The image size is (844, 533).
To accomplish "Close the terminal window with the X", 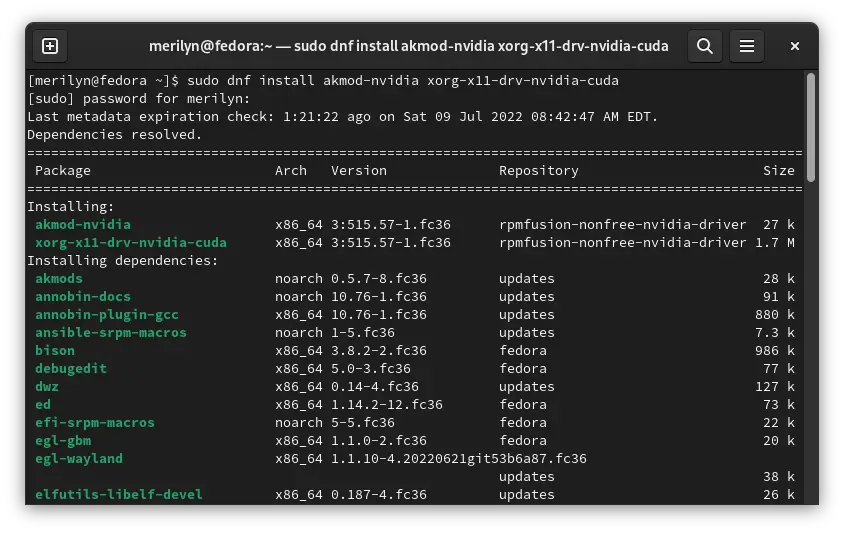I will click(794, 46).
